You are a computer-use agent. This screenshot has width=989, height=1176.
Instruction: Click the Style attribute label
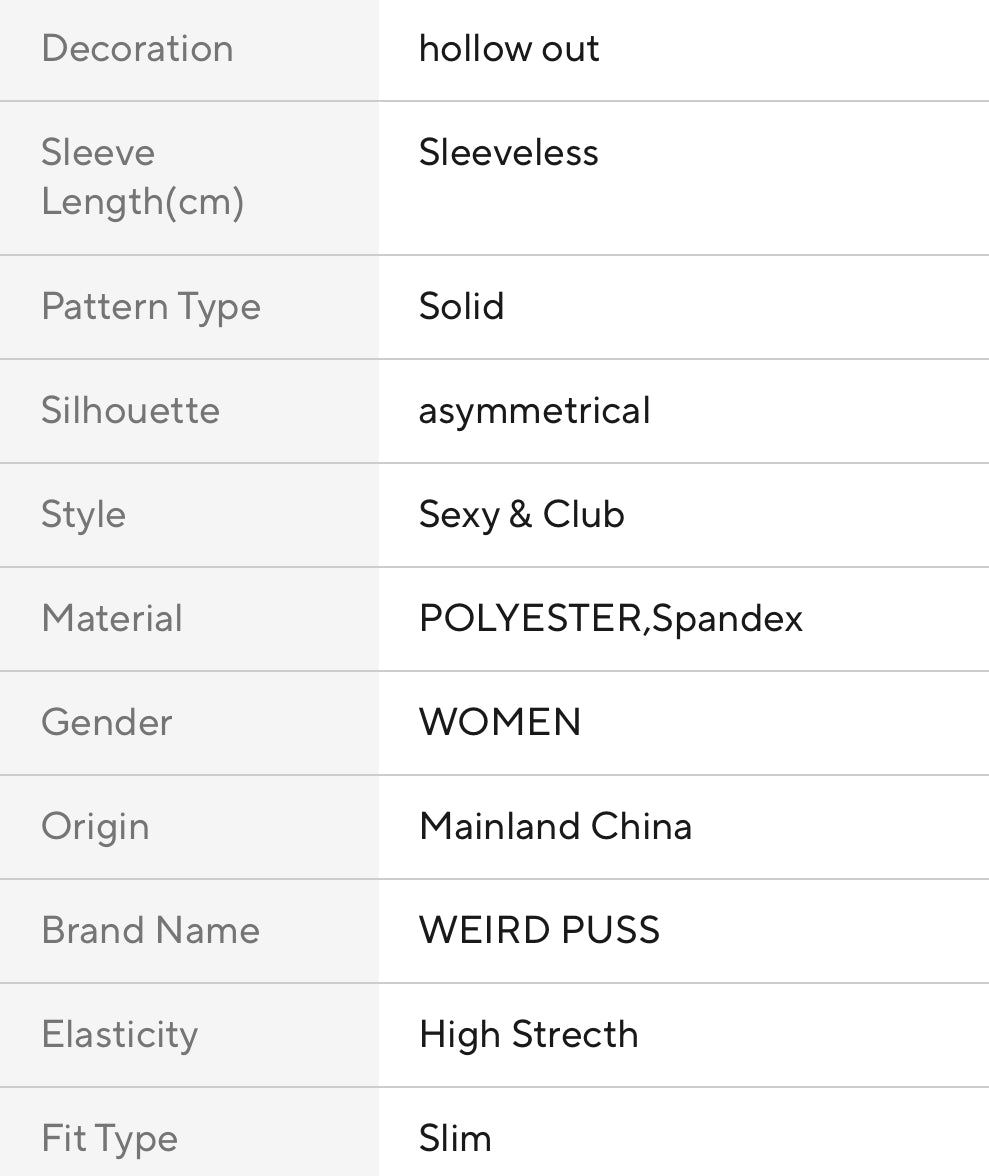(x=83, y=515)
